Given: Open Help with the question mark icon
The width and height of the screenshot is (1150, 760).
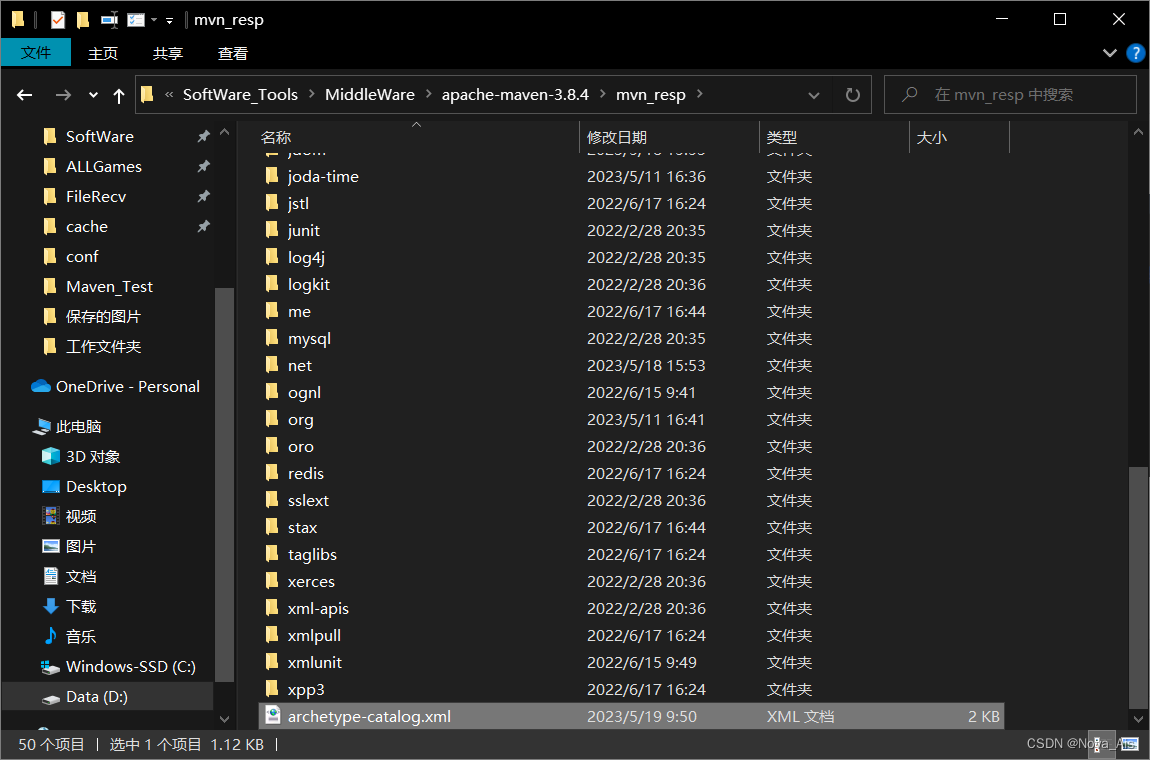Looking at the screenshot, I should [x=1135, y=53].
